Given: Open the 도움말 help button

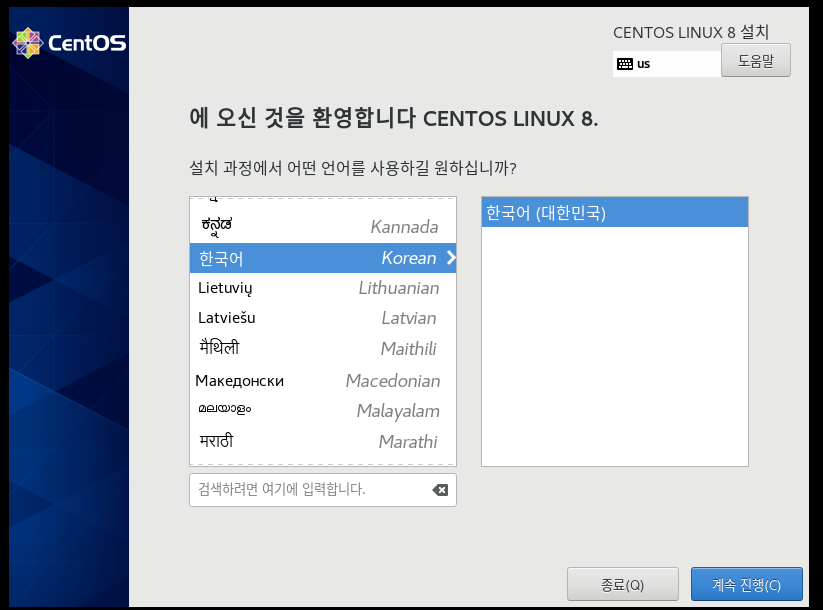Looking at the screenshot, I should [756, 60].
